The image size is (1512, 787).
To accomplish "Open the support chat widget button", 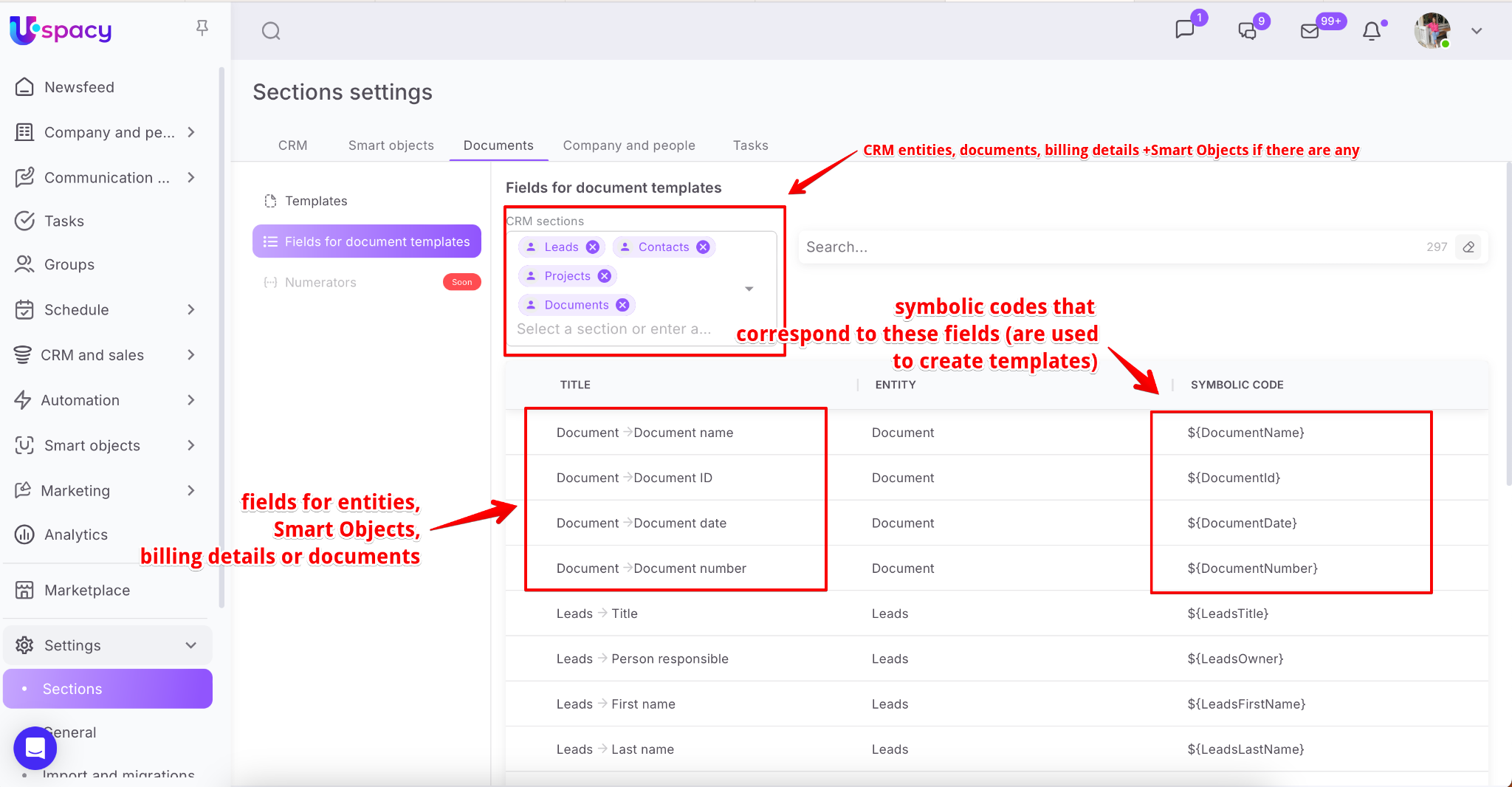I will coord(35,748).
